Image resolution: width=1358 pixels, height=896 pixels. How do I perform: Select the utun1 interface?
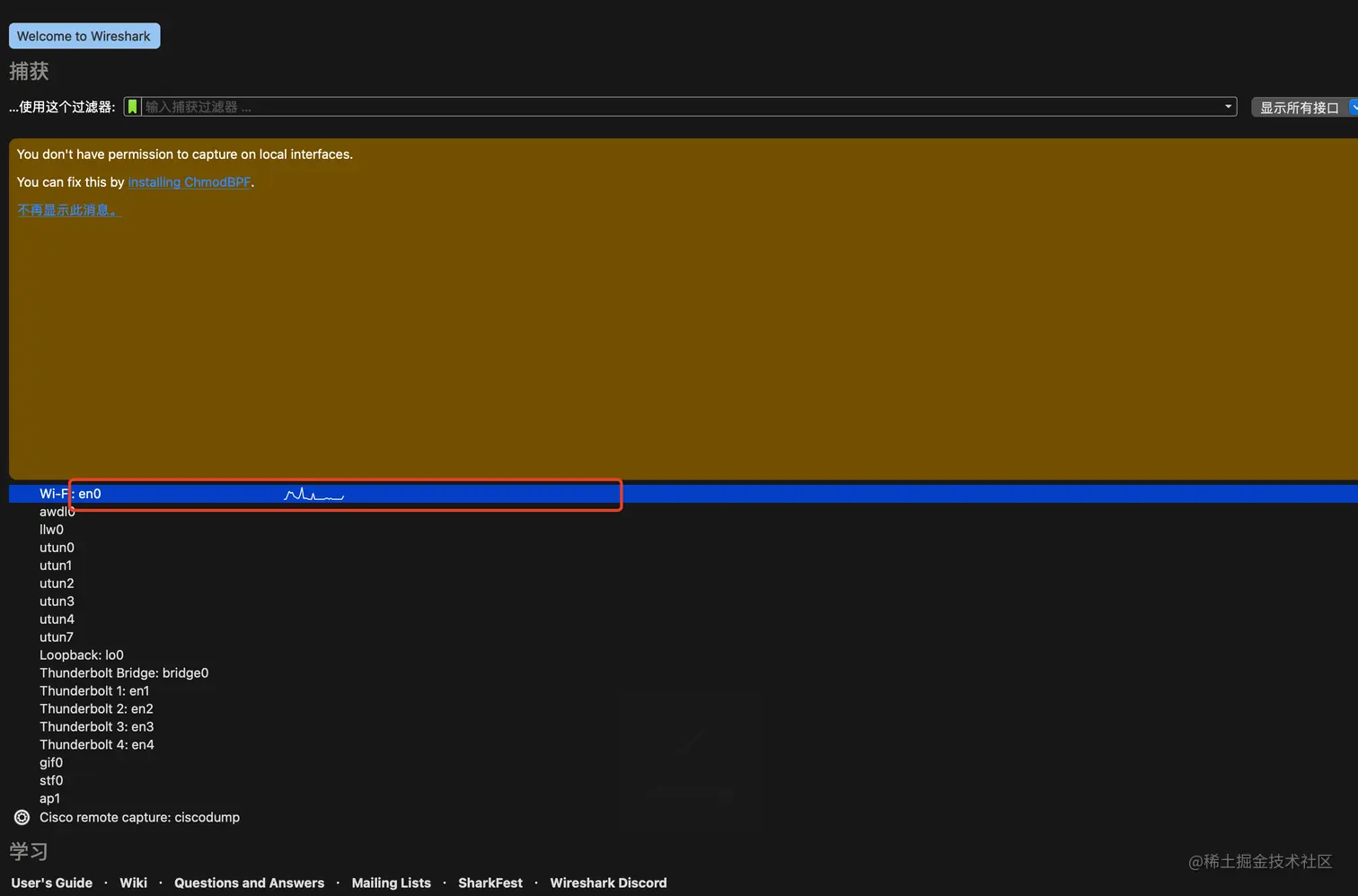[683, 566]
